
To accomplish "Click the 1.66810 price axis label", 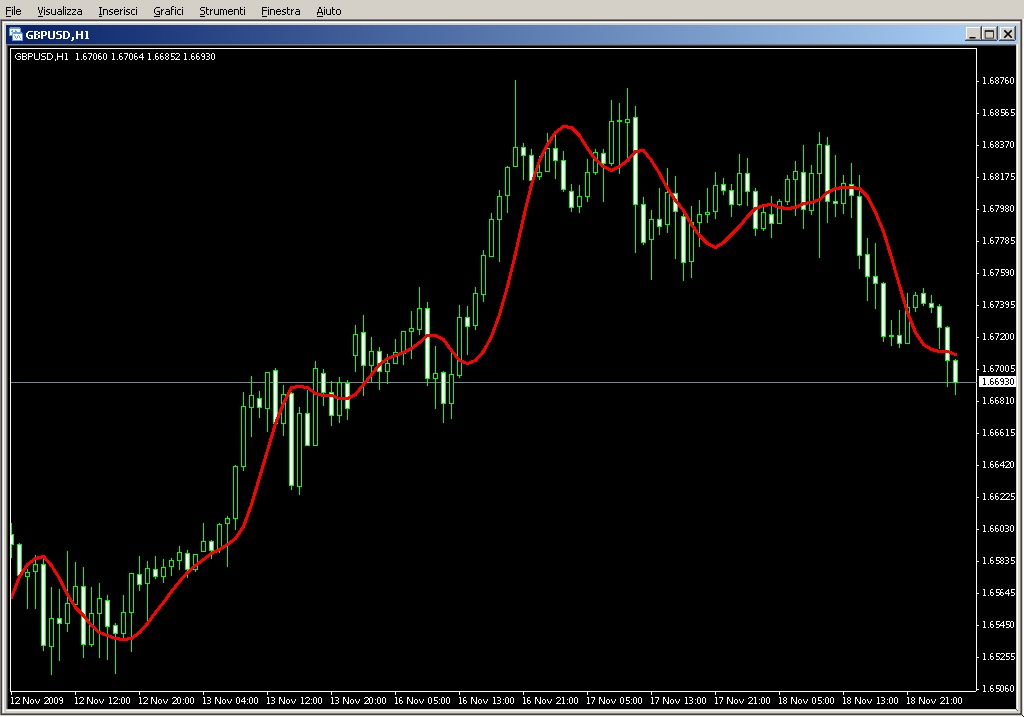I will pyautogui.click(x=999, y=400).
